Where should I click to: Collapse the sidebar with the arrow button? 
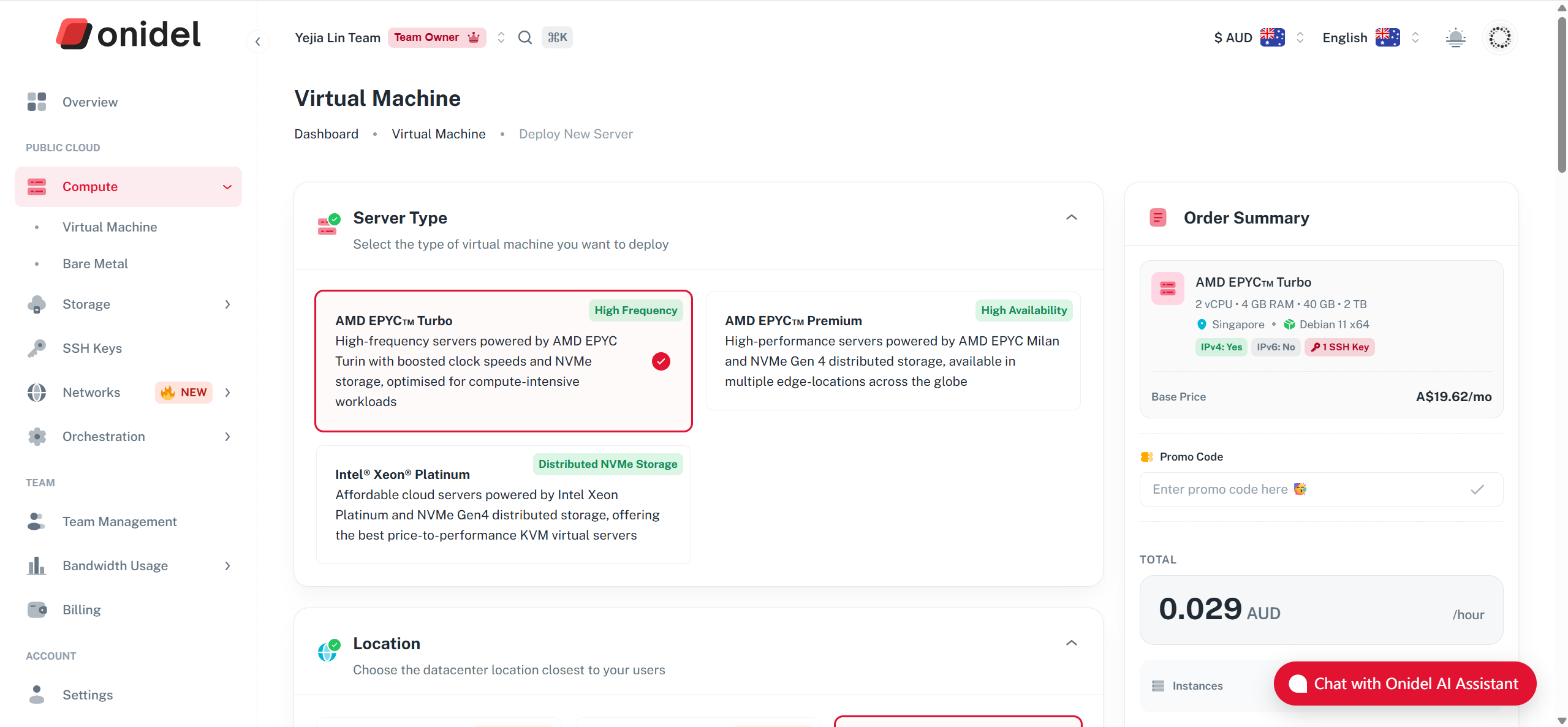258,42
